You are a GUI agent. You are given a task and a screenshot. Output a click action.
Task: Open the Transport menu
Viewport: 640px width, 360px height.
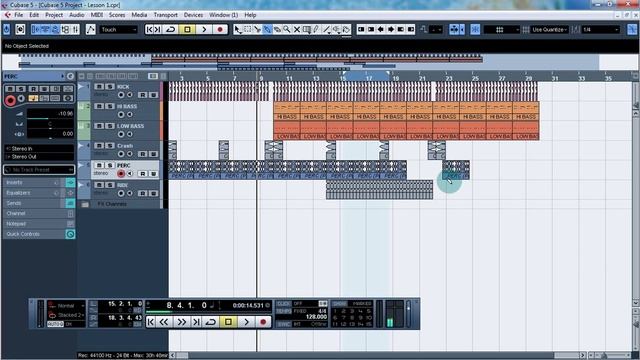[165, 15]
